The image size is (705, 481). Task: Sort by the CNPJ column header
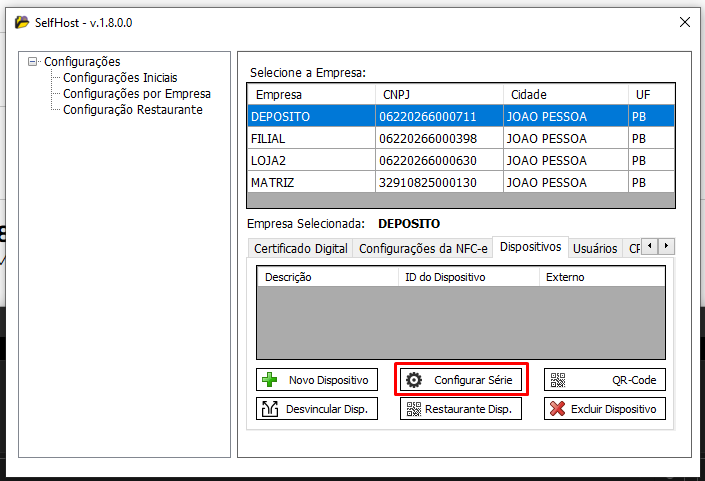[x=439, y=94]
